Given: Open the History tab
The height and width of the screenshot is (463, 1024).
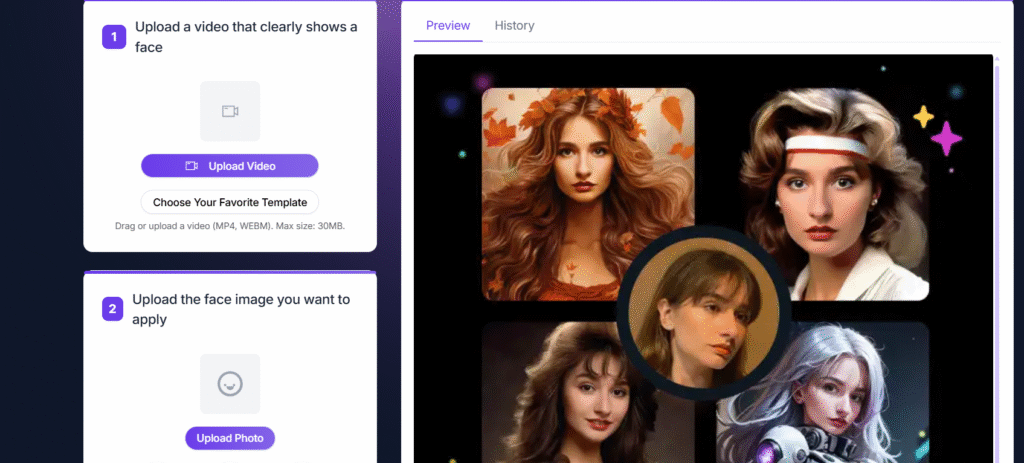Looking at the screenshot, I should click(514, 25).
